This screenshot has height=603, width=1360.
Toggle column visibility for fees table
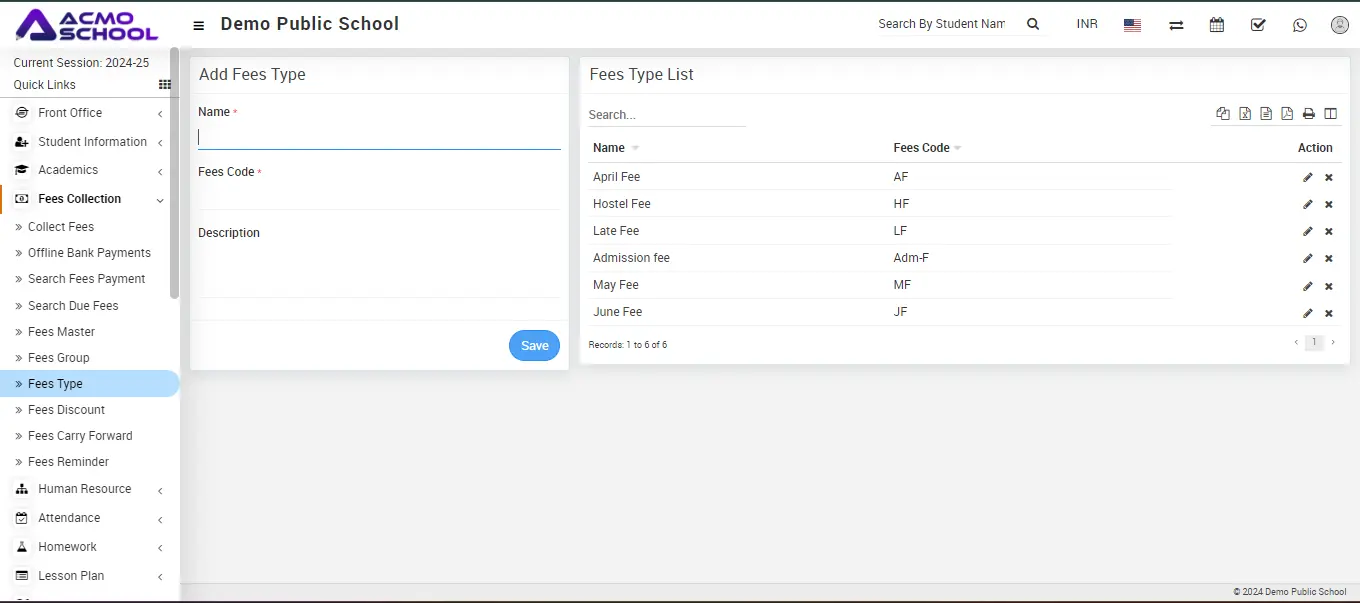pyautogui.click(x=1330, y=114)
